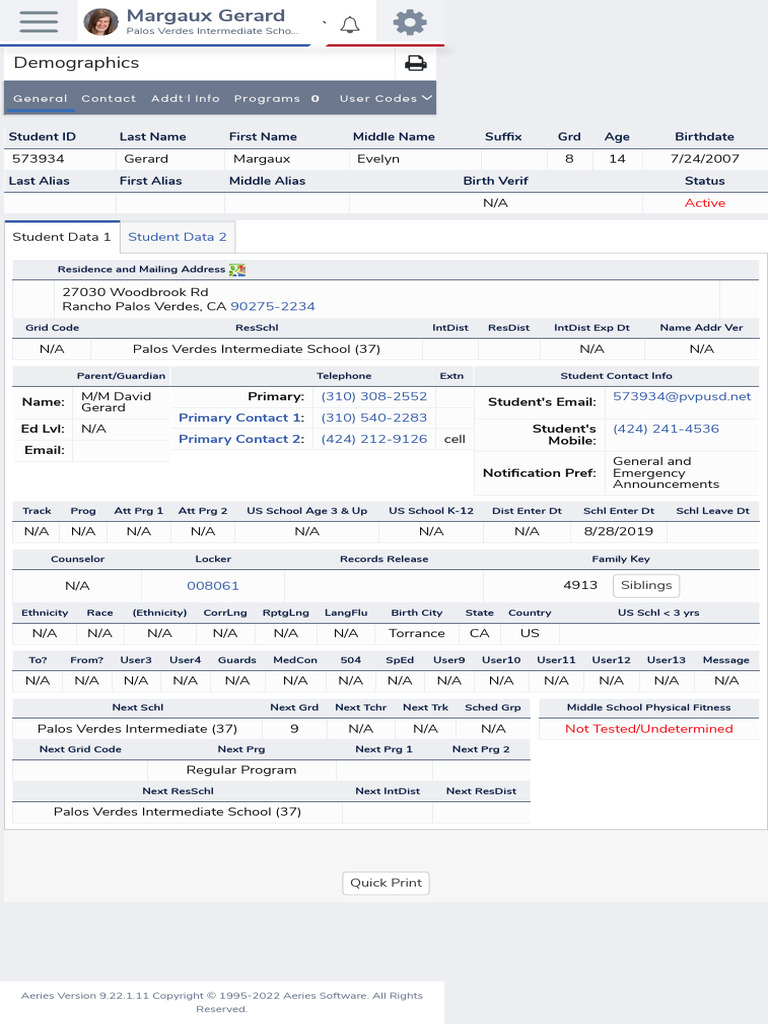Switch to the Contact tab
Viewport: 768px width, 1024px height.
tap(108, 99)
